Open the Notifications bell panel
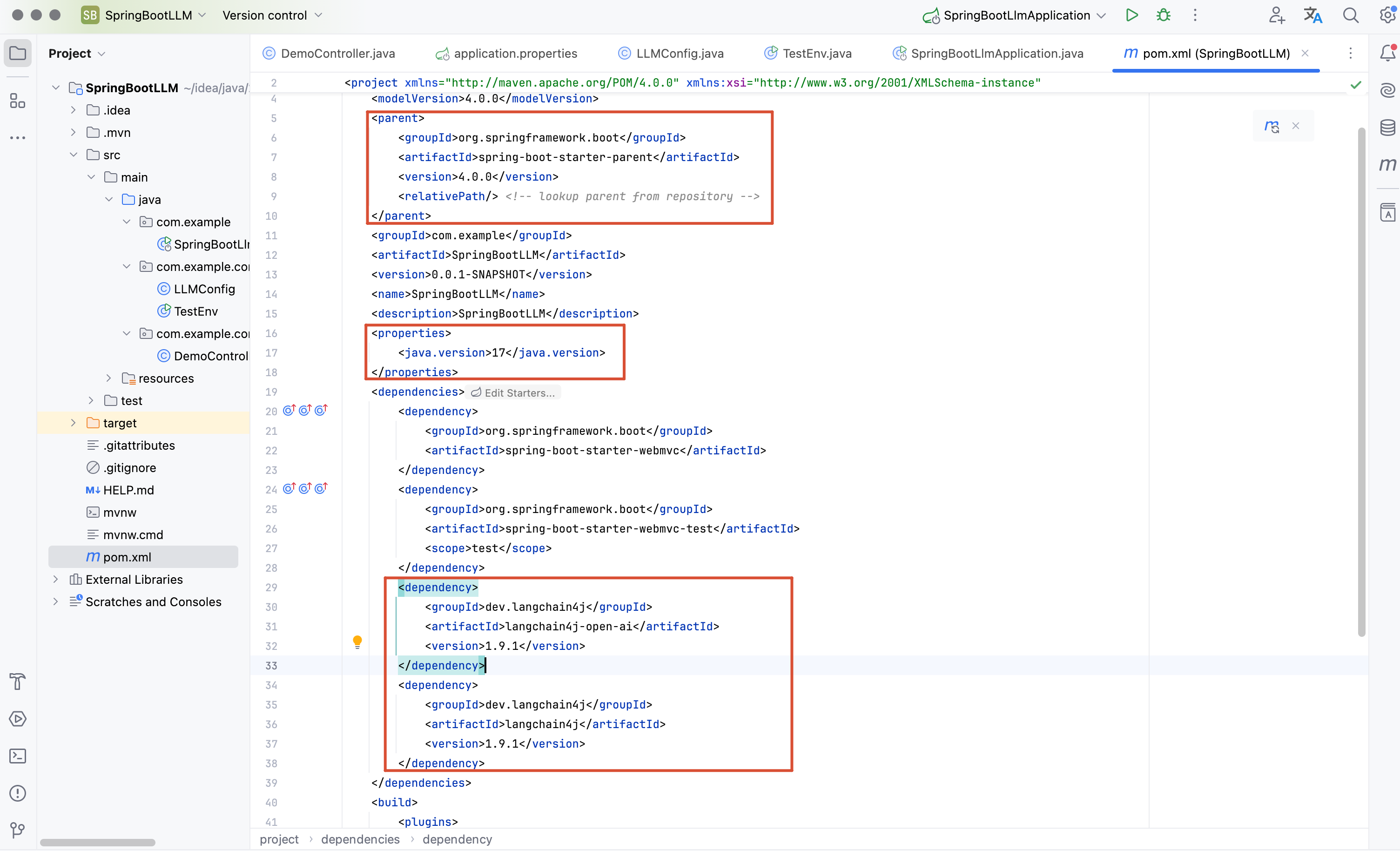The height and width of the screenshot is (851, 1400). [x=1387, y=54]
